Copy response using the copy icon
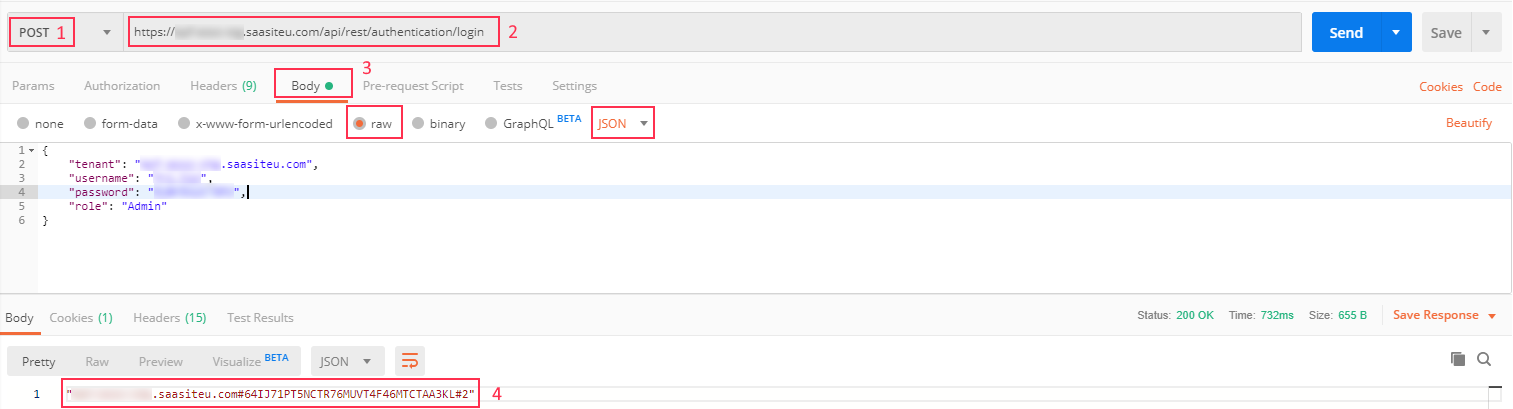 pyautogui.click(x=1458, y=359)
